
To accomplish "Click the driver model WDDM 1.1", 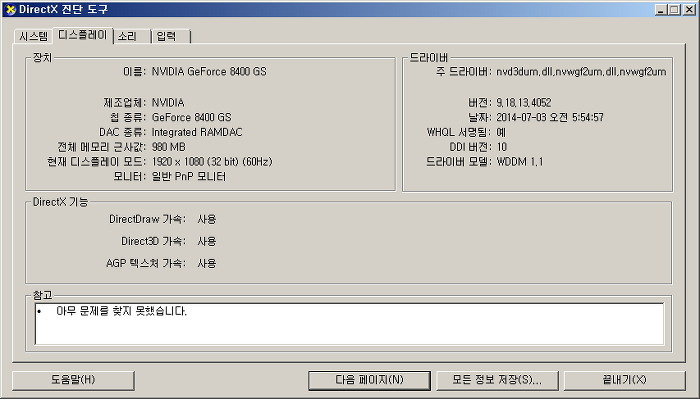I will [520, 162].
